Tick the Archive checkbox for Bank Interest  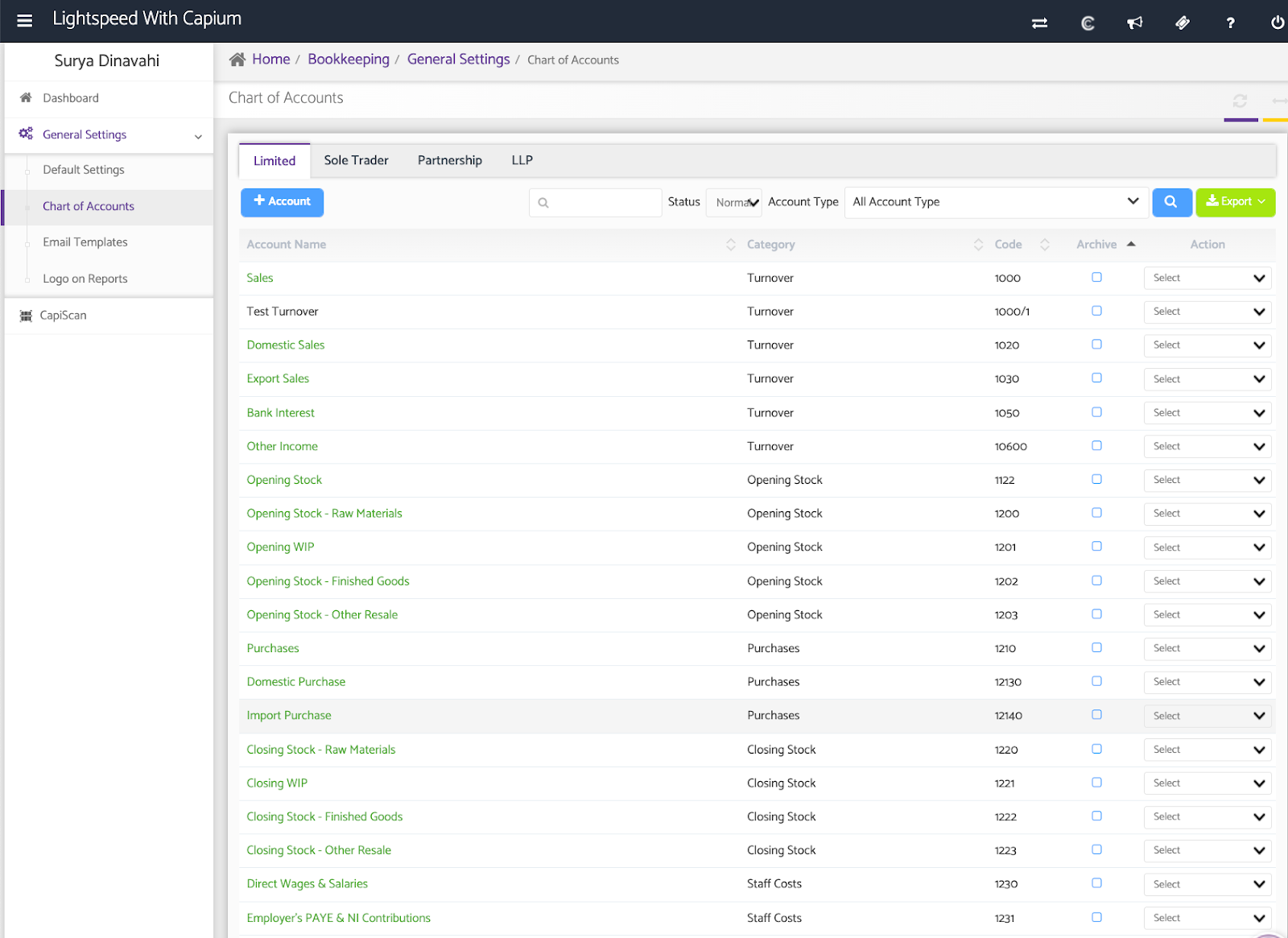(x=1096, y=412)
